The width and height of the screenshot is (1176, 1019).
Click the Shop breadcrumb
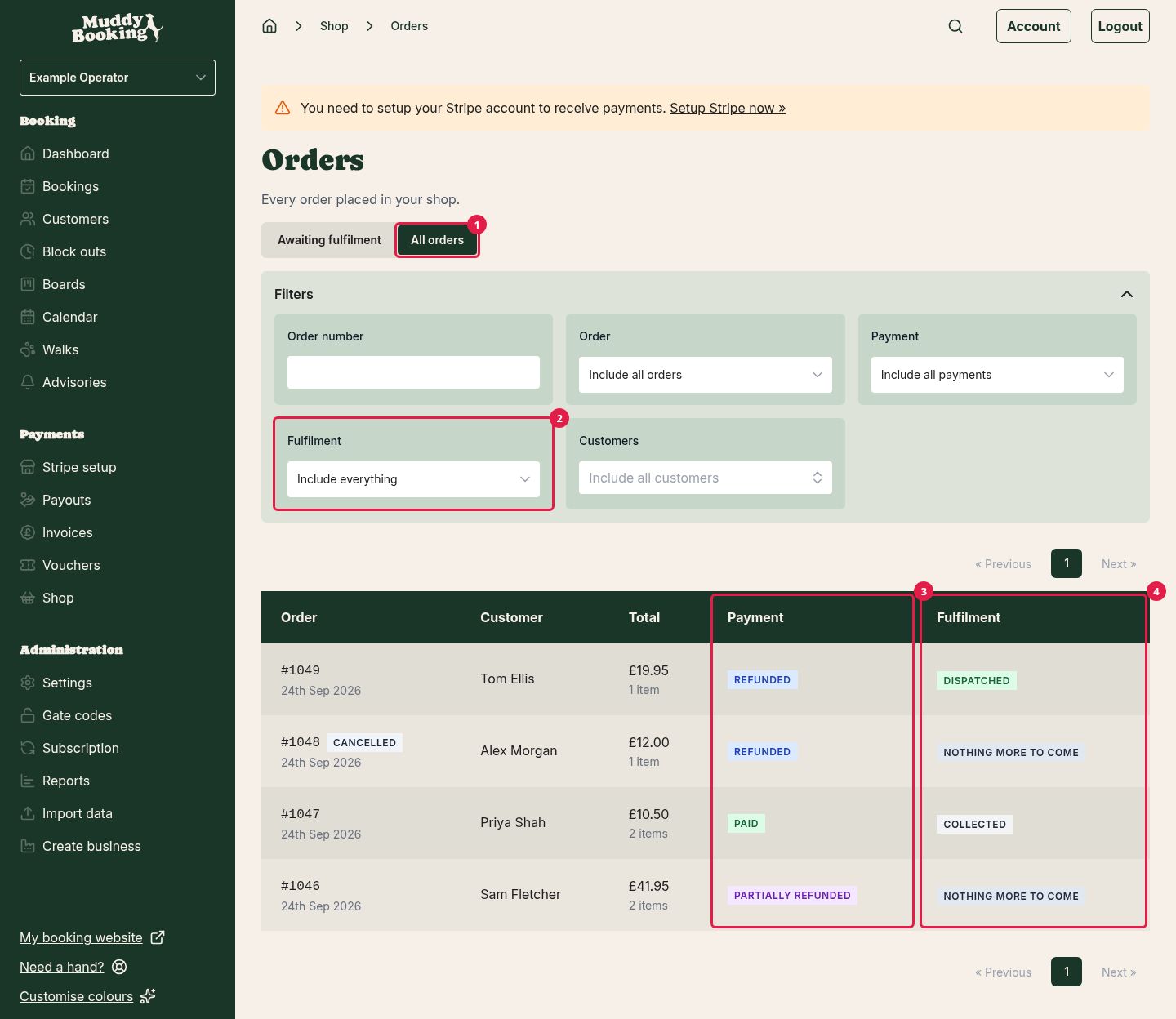click(334, 26)
